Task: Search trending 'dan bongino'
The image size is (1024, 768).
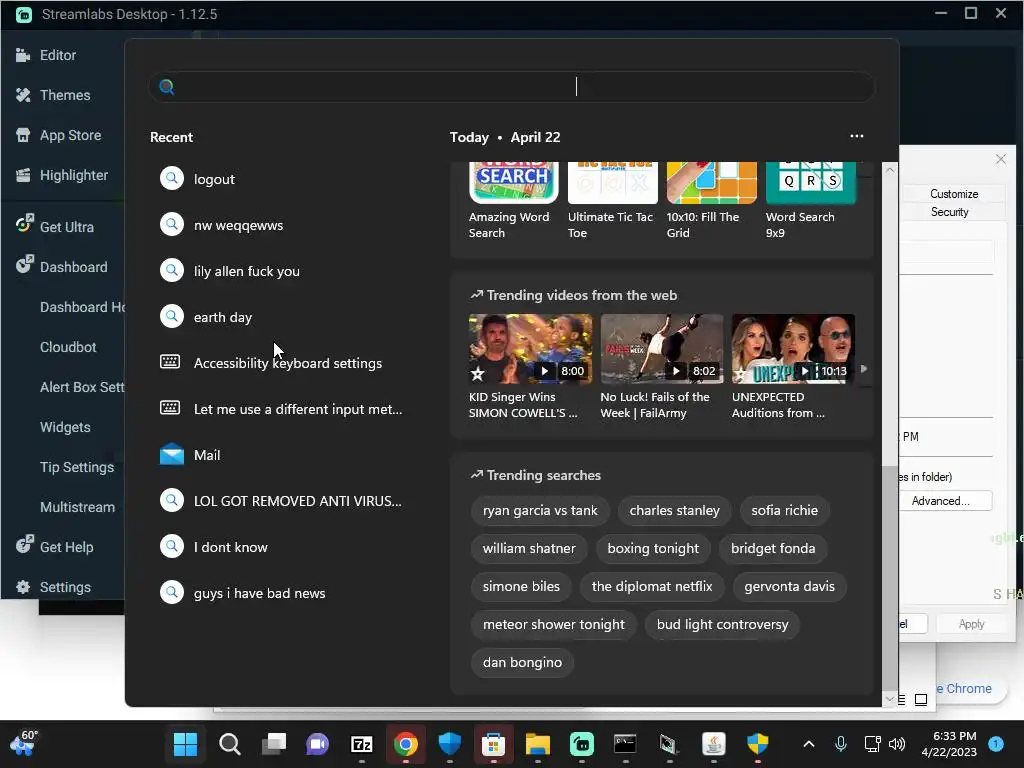Action: tap(522, 662)
